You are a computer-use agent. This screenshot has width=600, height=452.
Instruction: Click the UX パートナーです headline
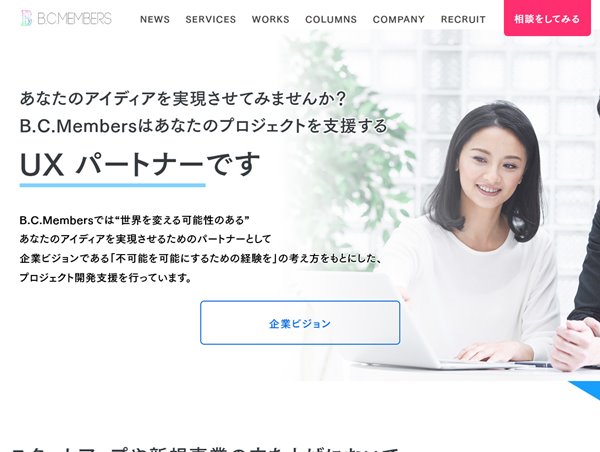click(x=140, y=165)
